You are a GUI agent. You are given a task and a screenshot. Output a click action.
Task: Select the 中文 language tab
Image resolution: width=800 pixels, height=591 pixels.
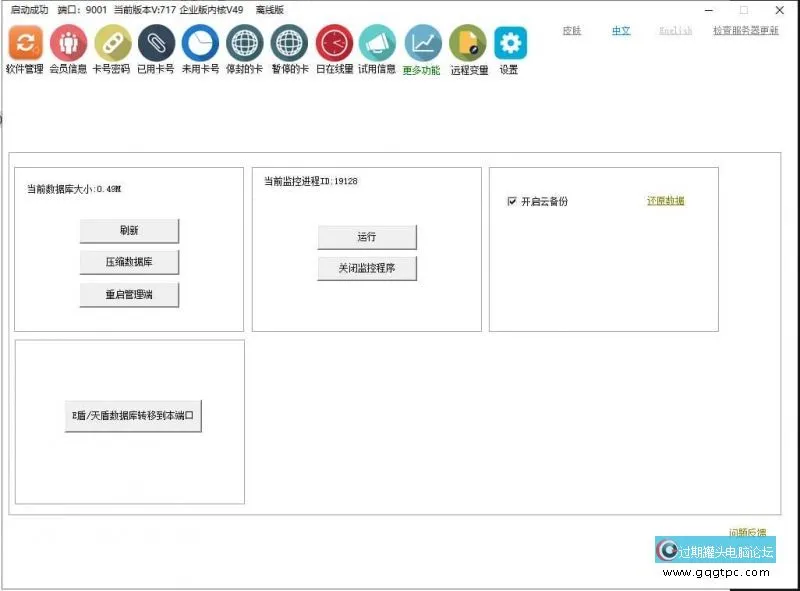point(621,31)
